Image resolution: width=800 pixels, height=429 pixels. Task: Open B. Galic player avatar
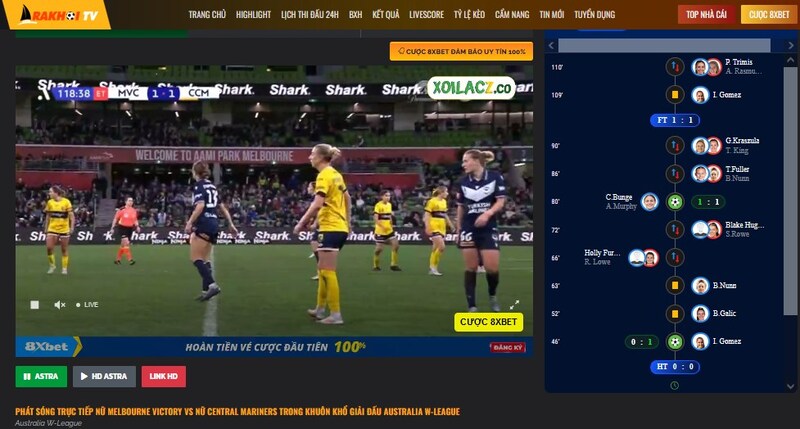[700, 313]
